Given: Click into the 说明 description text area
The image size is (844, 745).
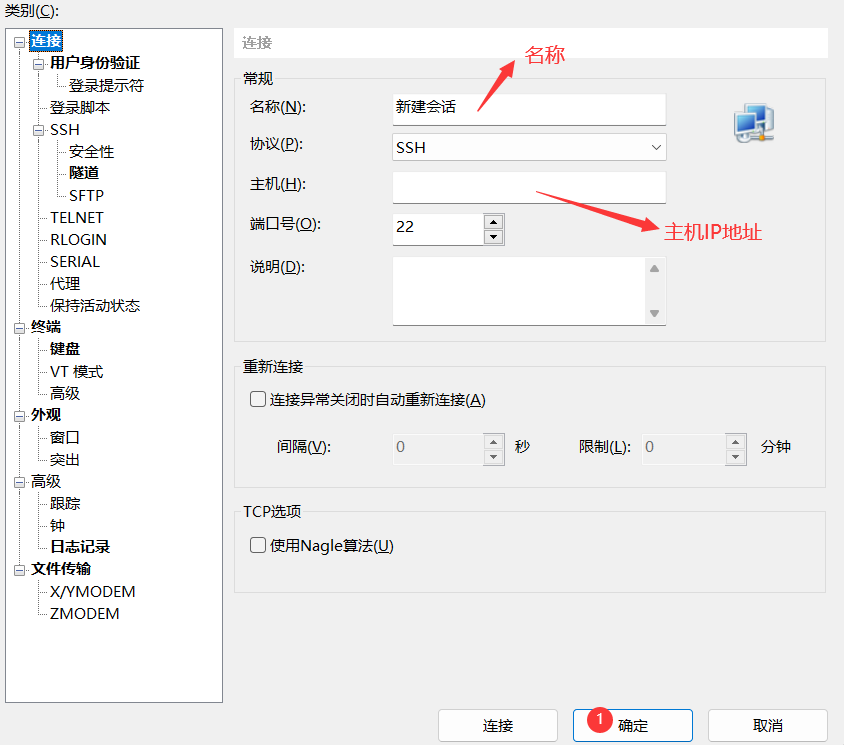Looking at the screenshot, I should [519, 291].
